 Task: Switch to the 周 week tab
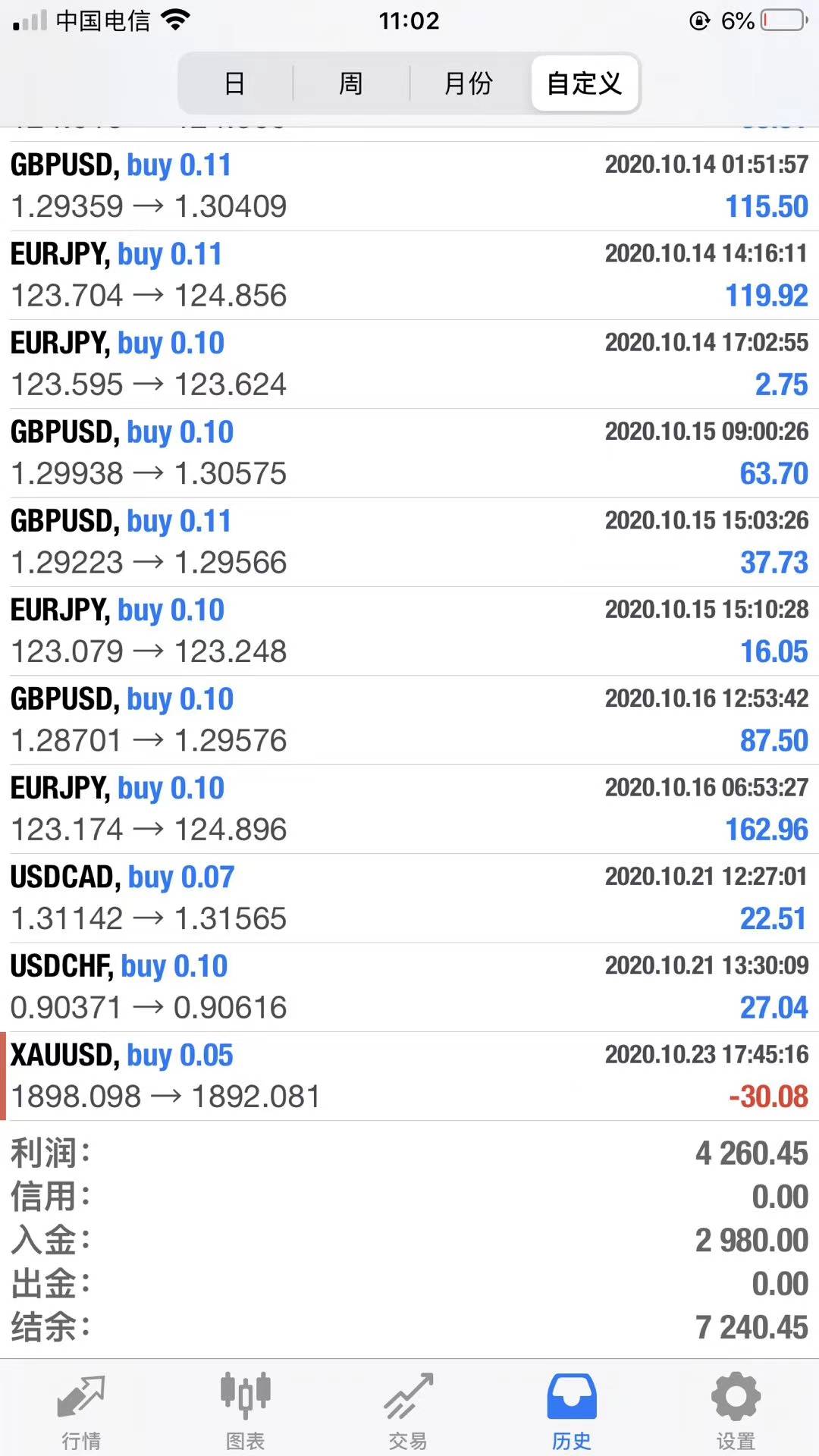click(x=351, y=83)
